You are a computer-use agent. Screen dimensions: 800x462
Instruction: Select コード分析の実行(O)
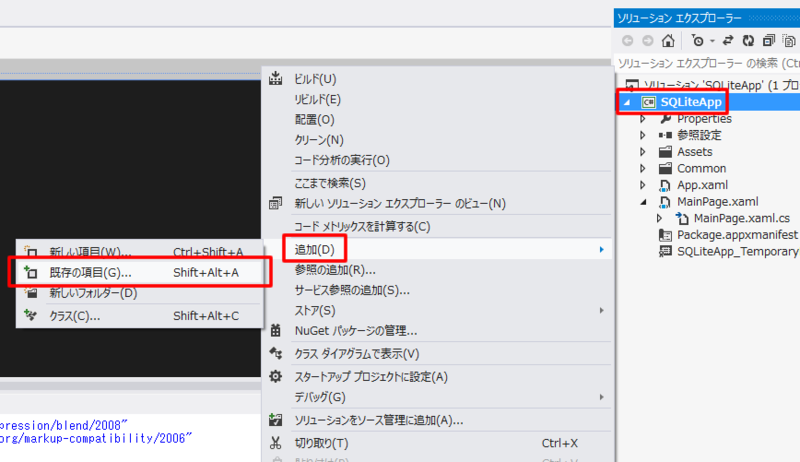point(342,160)
